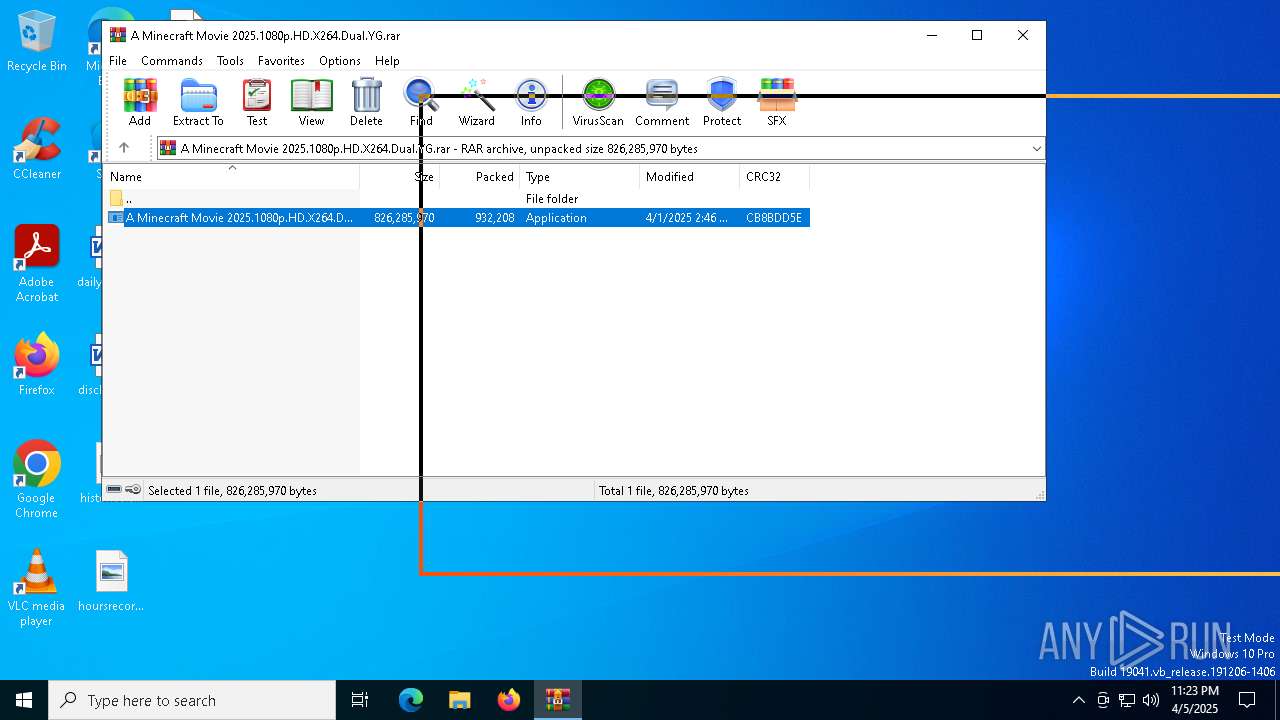Viewport: 1280px width, 720px height.
Task: Open Task View on taskbar
Action: click(360, 700)
